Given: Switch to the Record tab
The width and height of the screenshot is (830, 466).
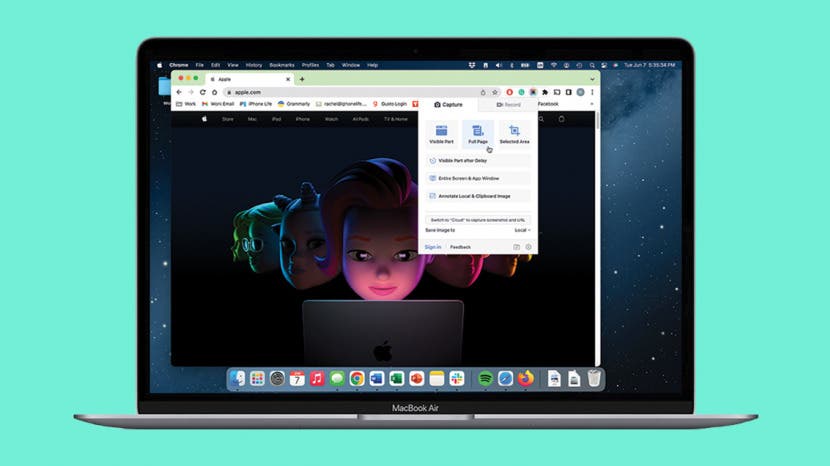Looking at the screenshot, I should click(x=508, y=105).
